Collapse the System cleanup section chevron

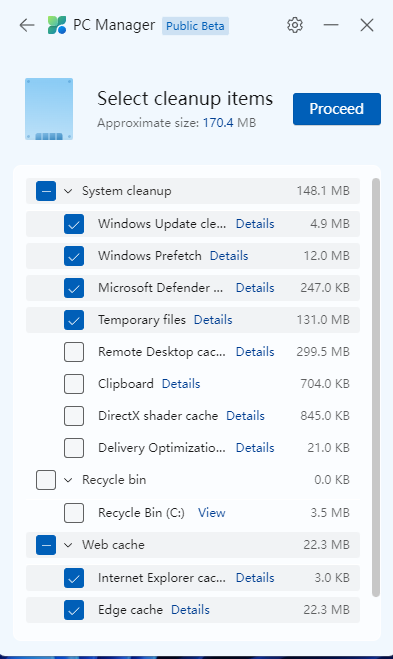click(68, 191)
